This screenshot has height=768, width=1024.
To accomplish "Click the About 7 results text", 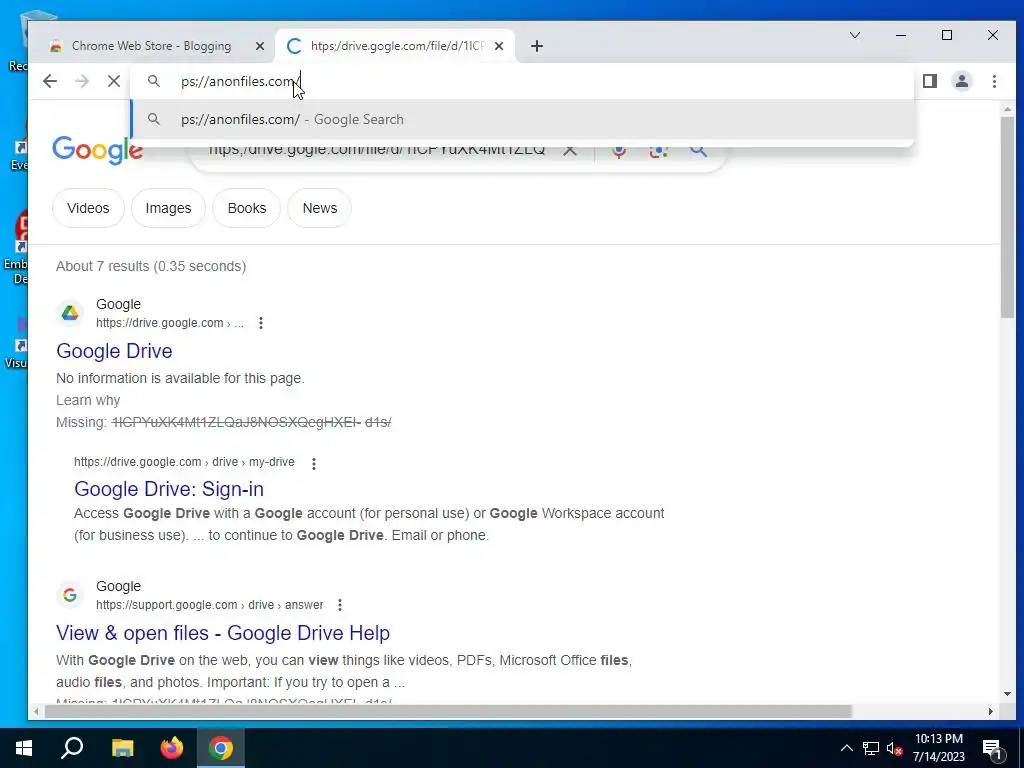I will pyautogui.click(x=151, y=266).
